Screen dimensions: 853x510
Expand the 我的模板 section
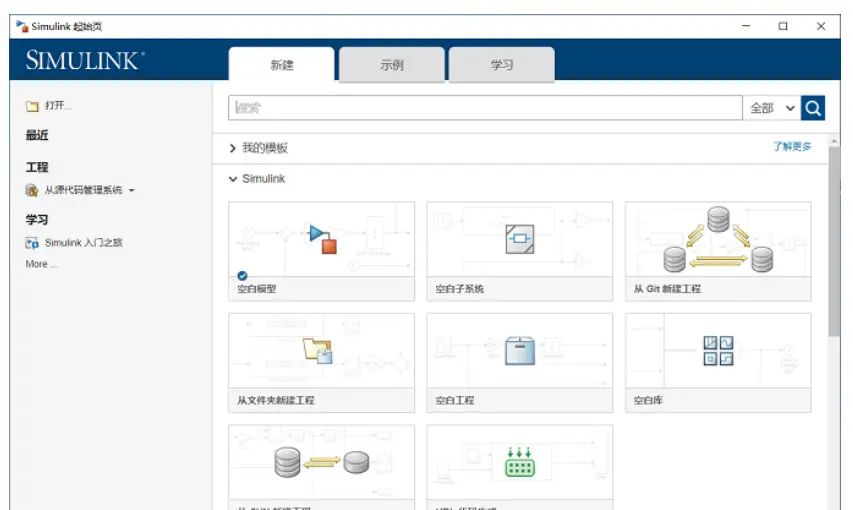coord(232,148)
